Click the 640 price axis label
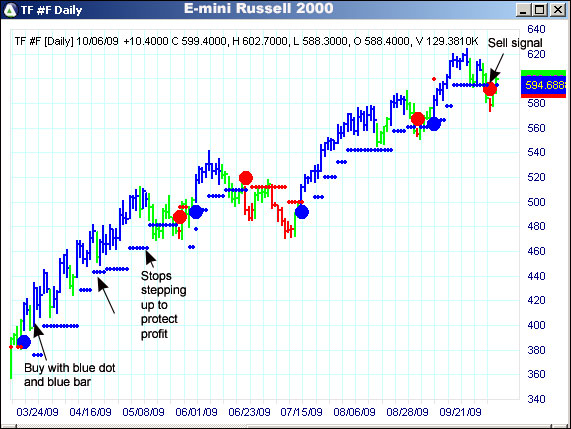 (x=536, y=29)
